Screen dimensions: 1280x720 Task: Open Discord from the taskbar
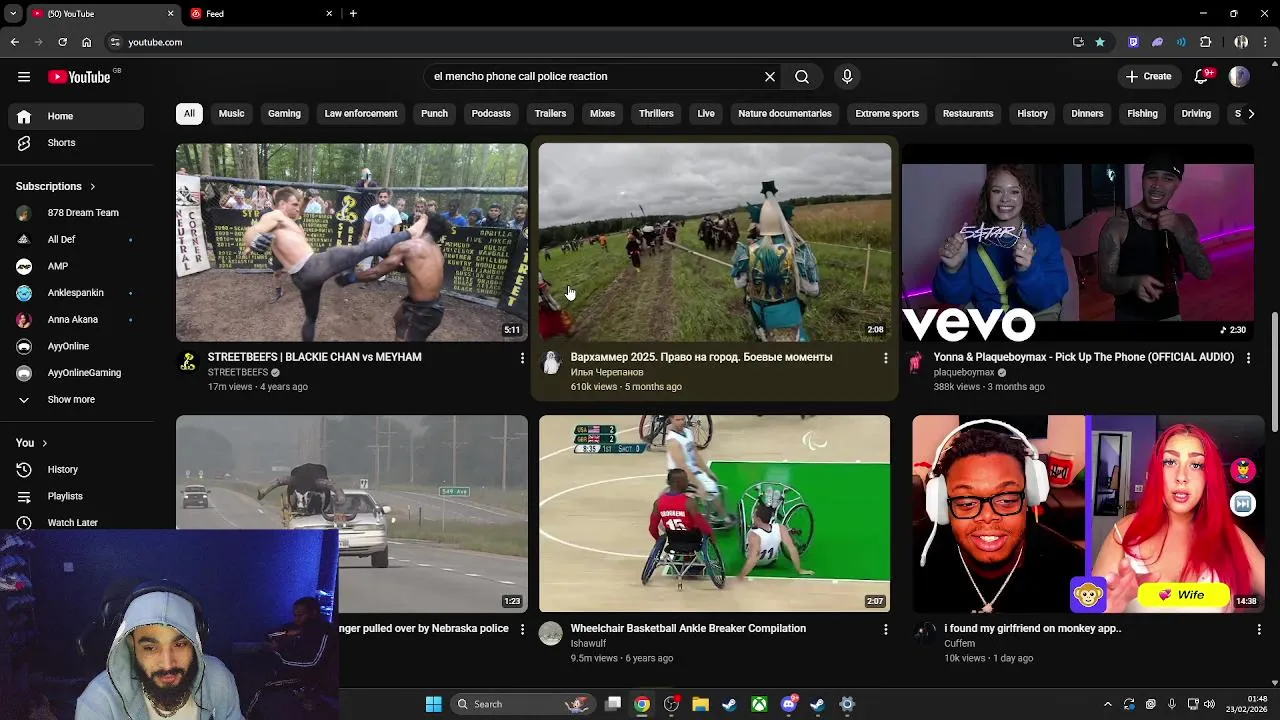[x=789, y=704]
